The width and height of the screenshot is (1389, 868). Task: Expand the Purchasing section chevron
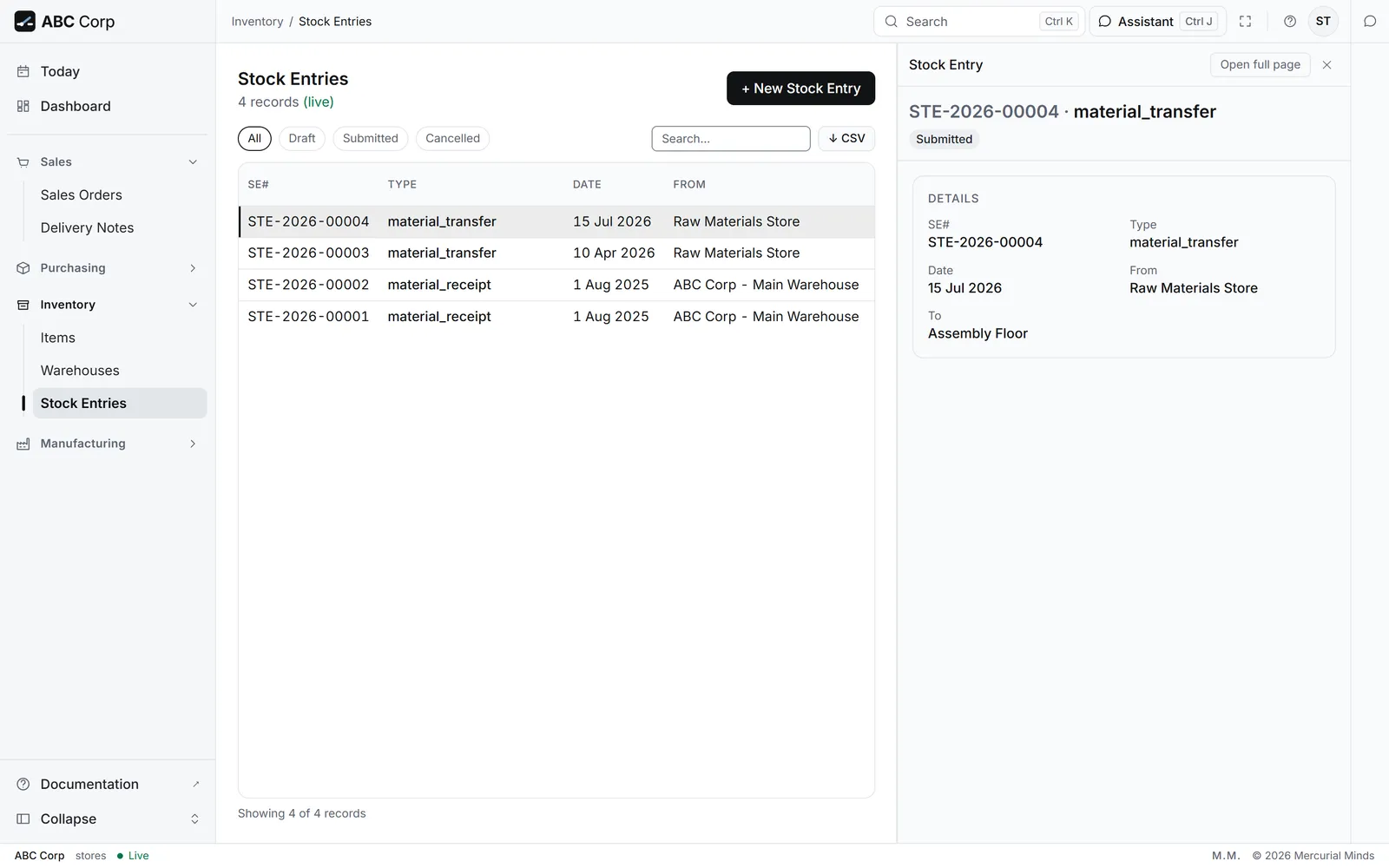[193, 268]
